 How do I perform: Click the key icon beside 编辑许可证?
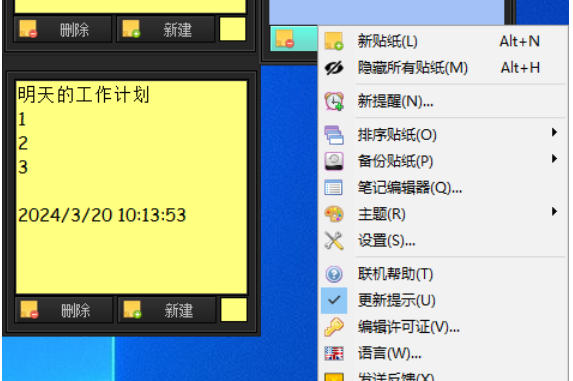334,327
